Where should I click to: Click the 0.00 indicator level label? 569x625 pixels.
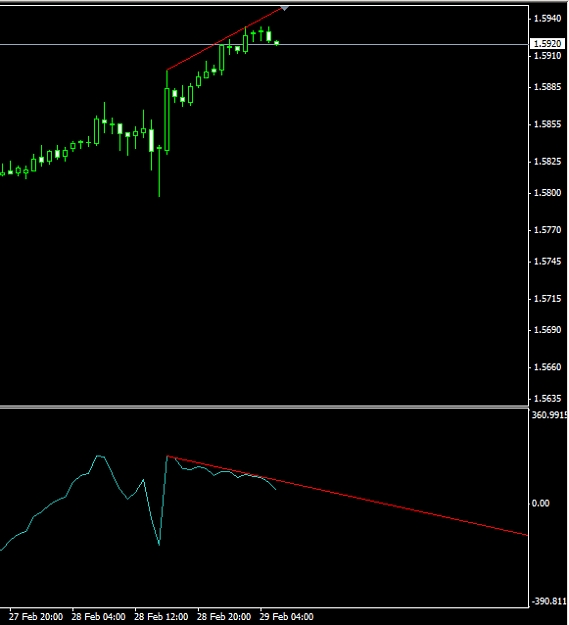(541, 503)
